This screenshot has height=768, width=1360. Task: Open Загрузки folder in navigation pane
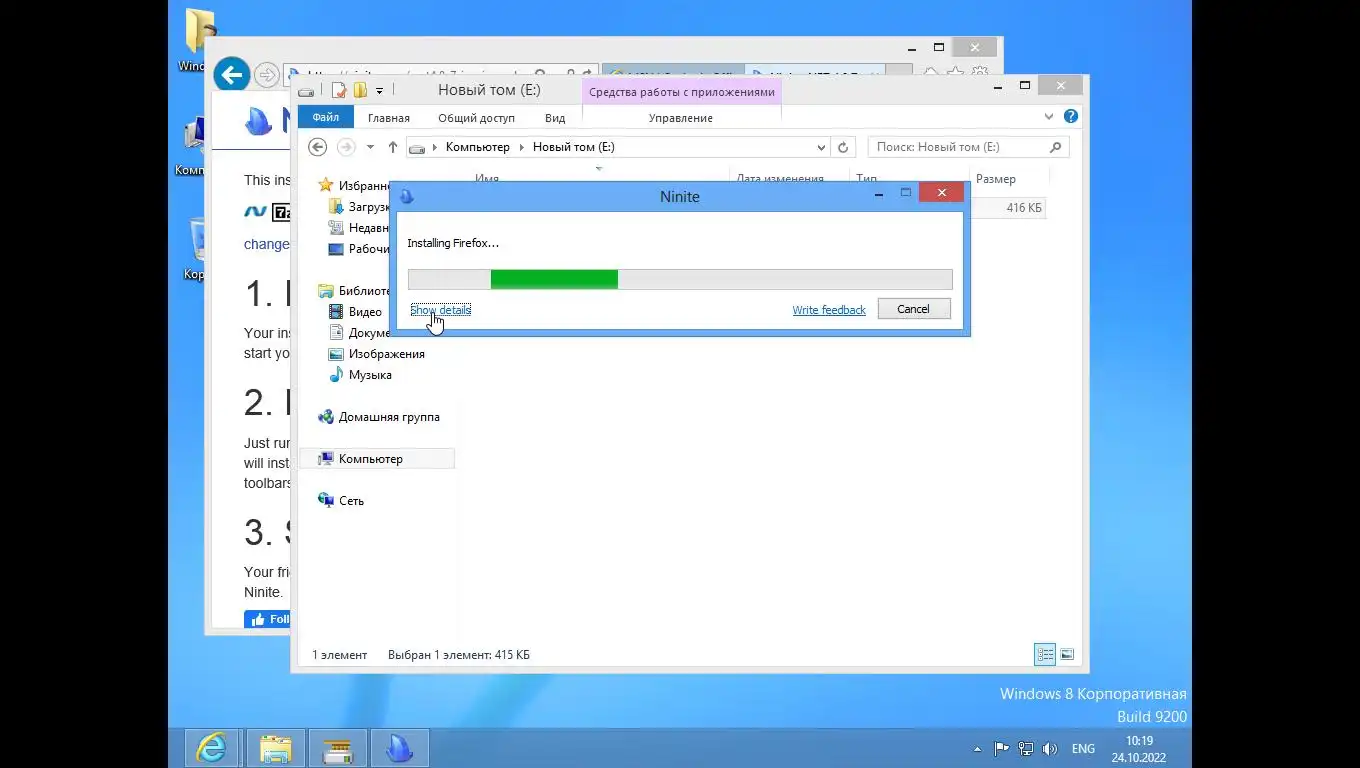pyautogui.click(x=359, y=207)
